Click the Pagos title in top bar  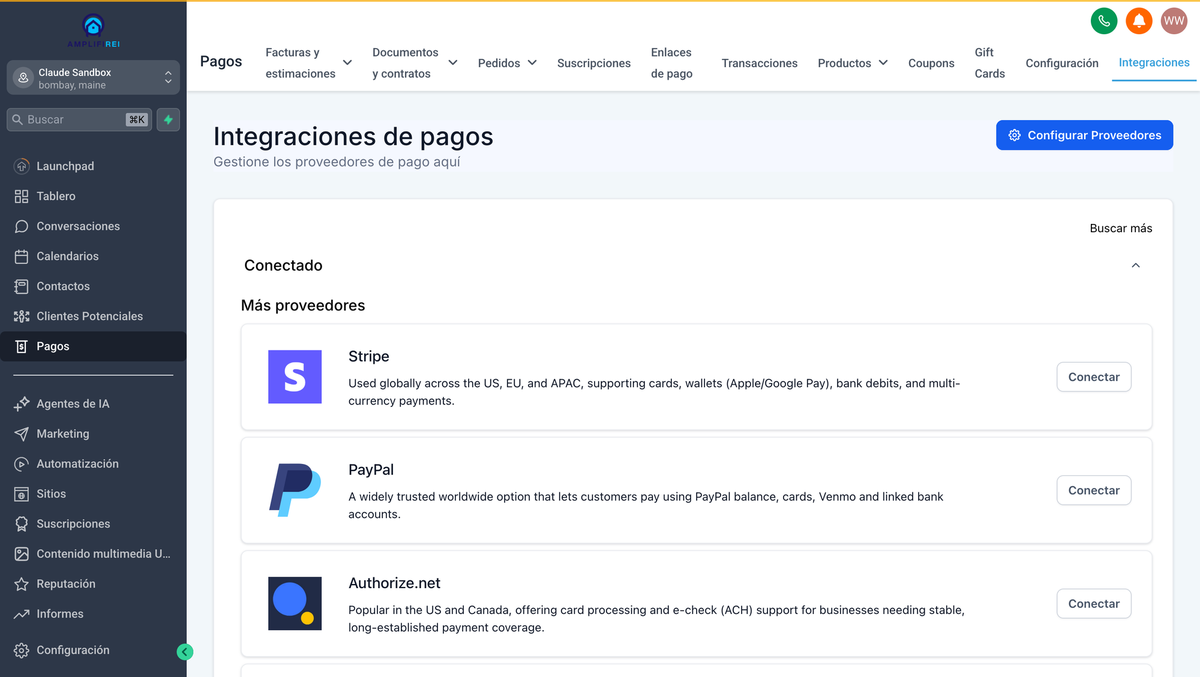coord(221,62)
